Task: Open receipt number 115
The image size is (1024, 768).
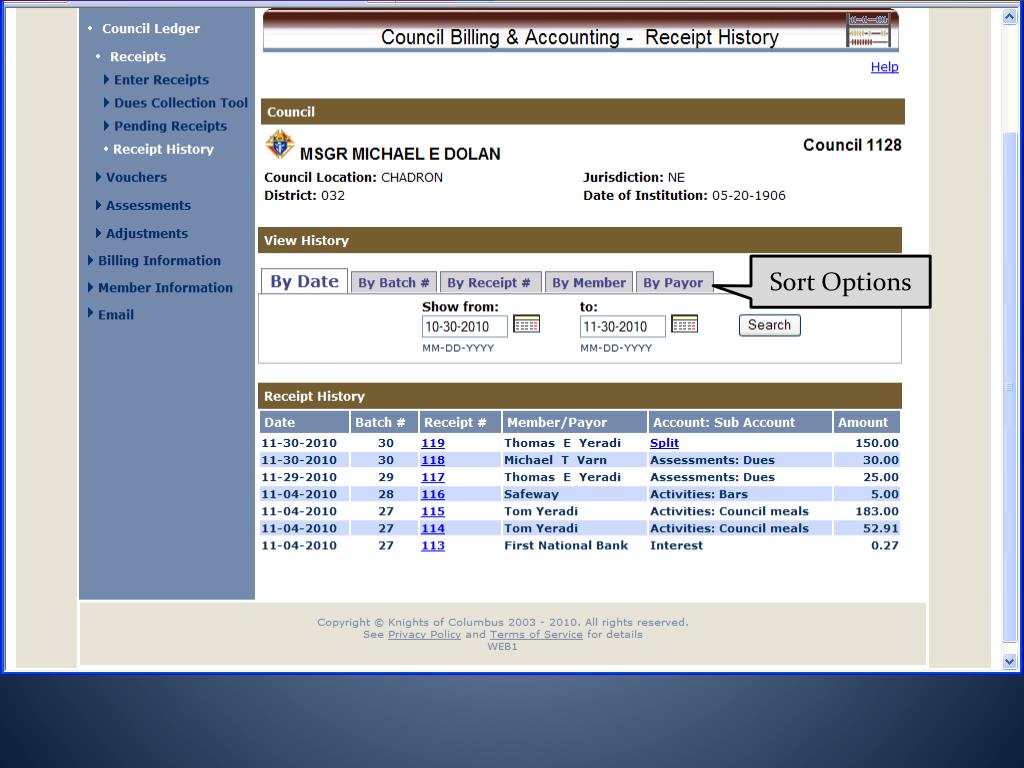Action: click(433, 511)
